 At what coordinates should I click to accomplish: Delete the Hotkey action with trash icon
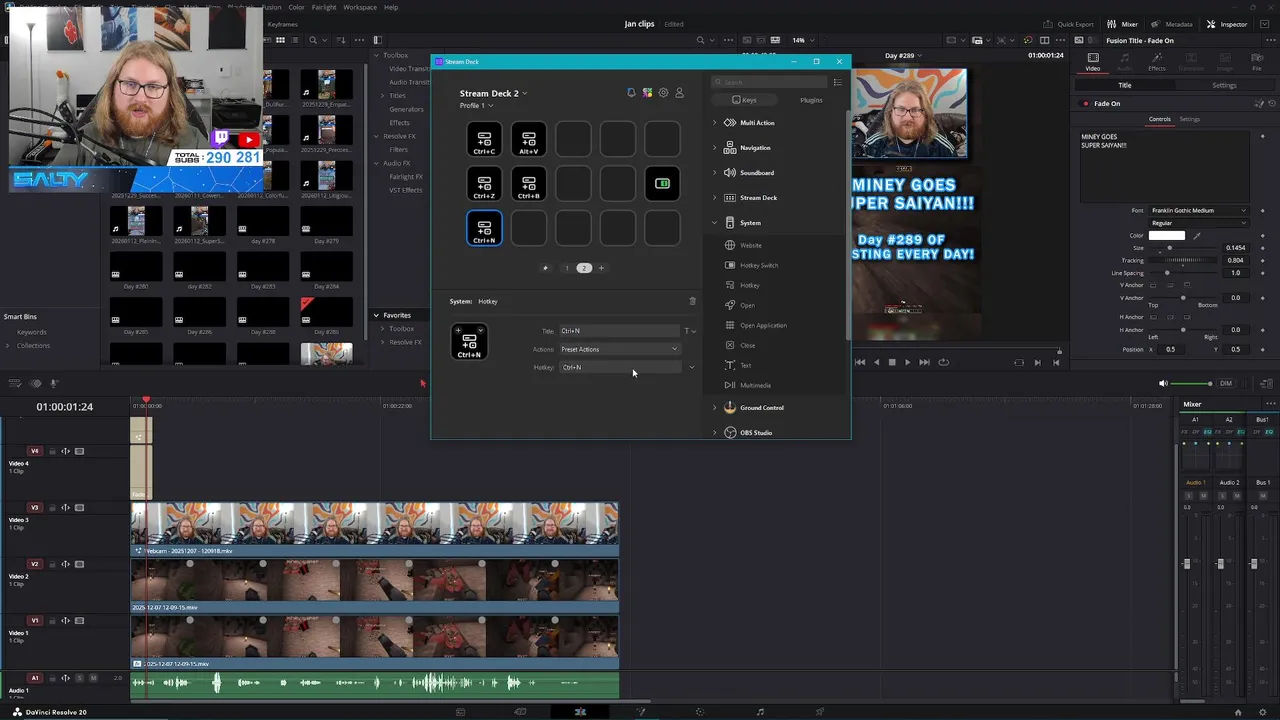[692, 301]
